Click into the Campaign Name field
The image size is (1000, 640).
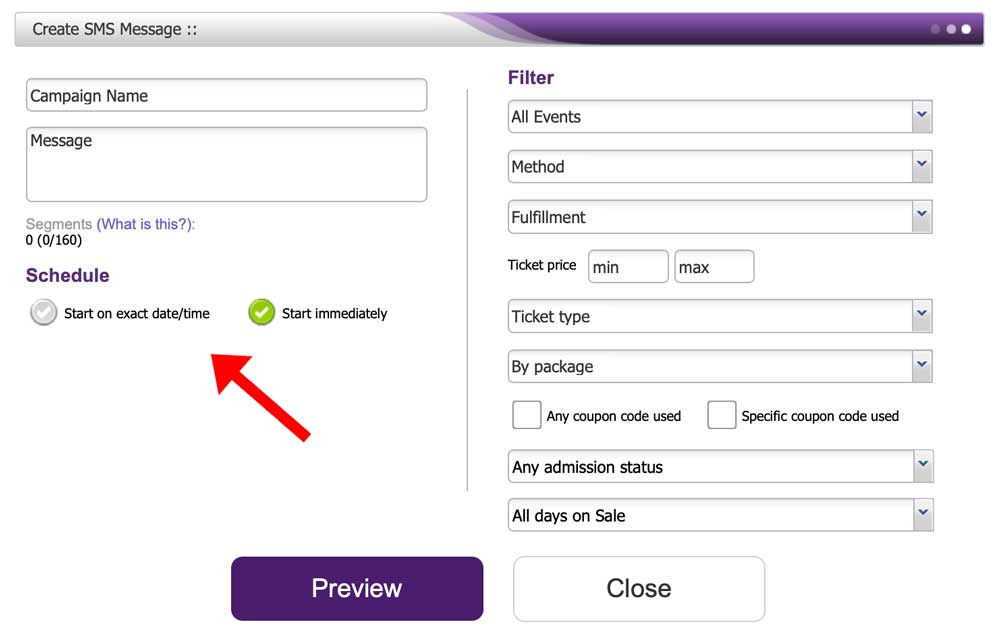pos(226,95)
